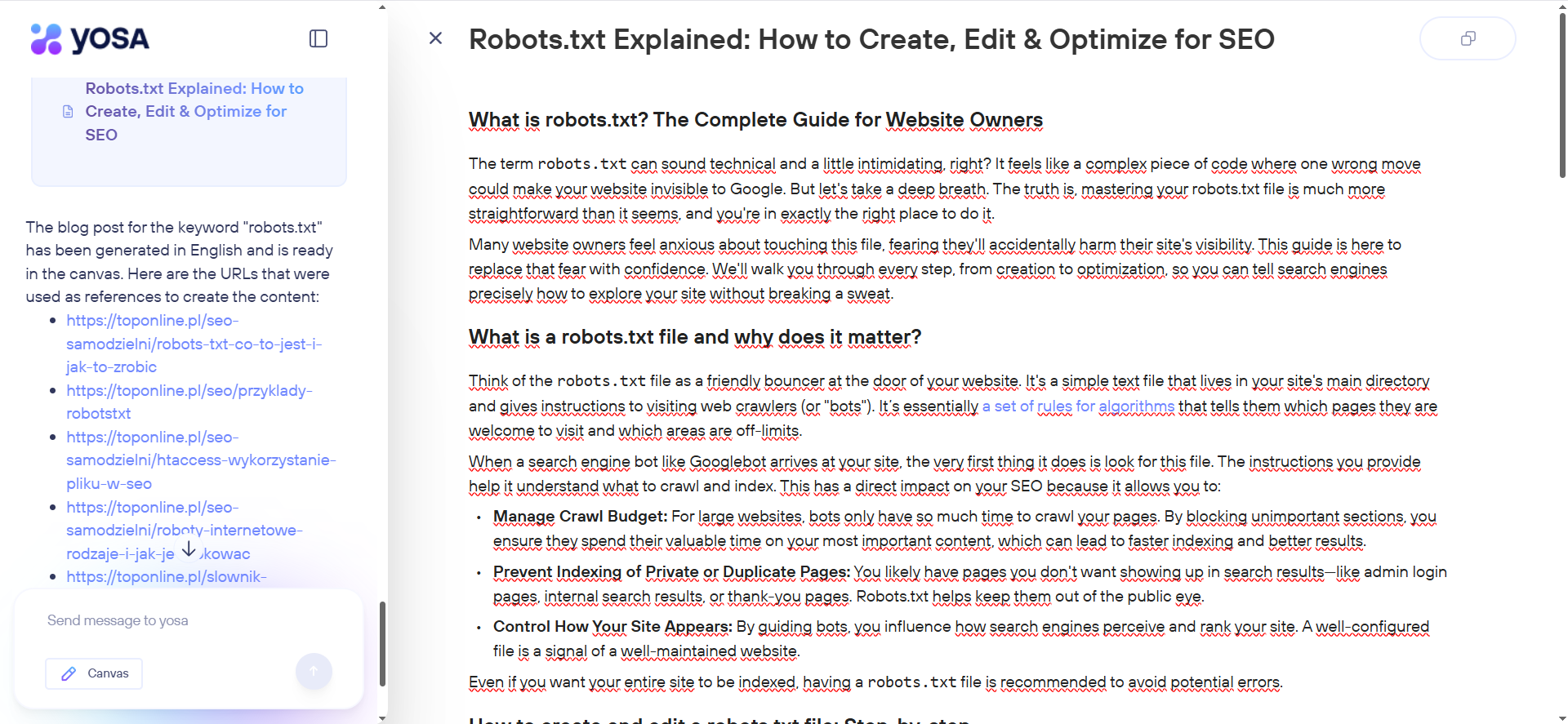This screenshot has width=1568, height=724.
Task: Click the canvas scrollbar up arrow
Action: tap(1562, 6)
